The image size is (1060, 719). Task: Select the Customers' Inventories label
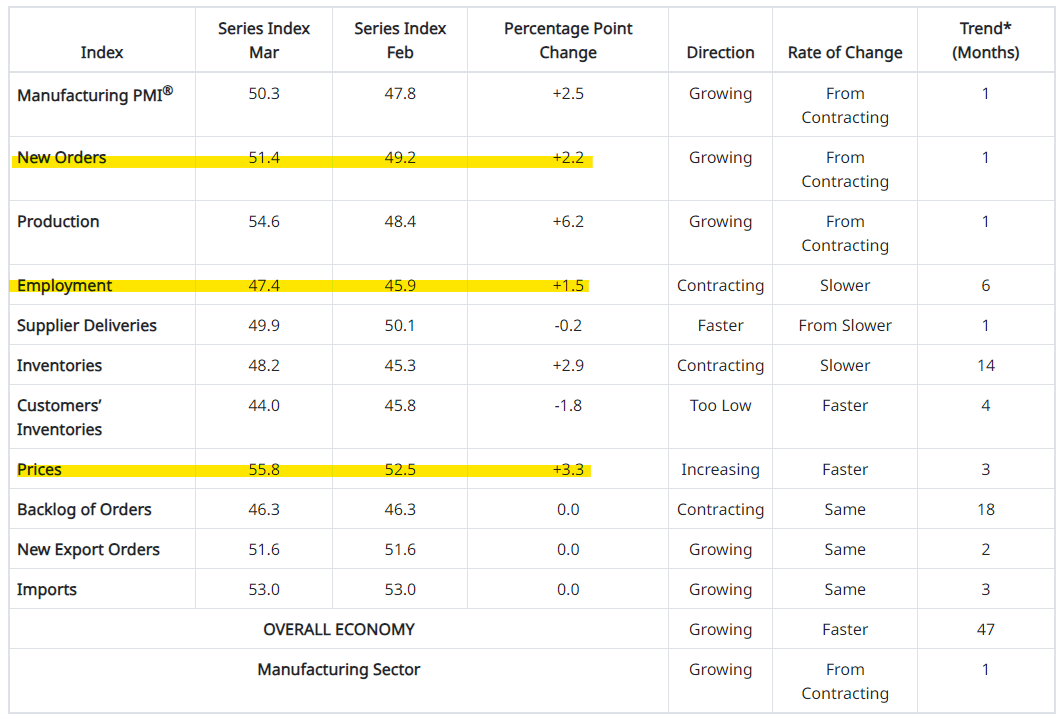coord(60,417)
